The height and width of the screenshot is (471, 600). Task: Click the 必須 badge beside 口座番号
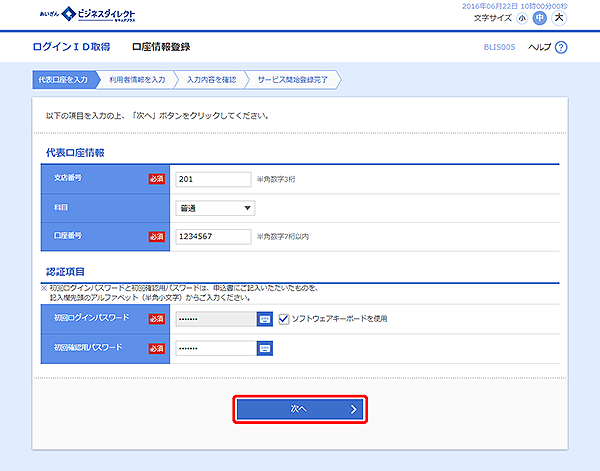pyautogui.click(x=157, y=236)
